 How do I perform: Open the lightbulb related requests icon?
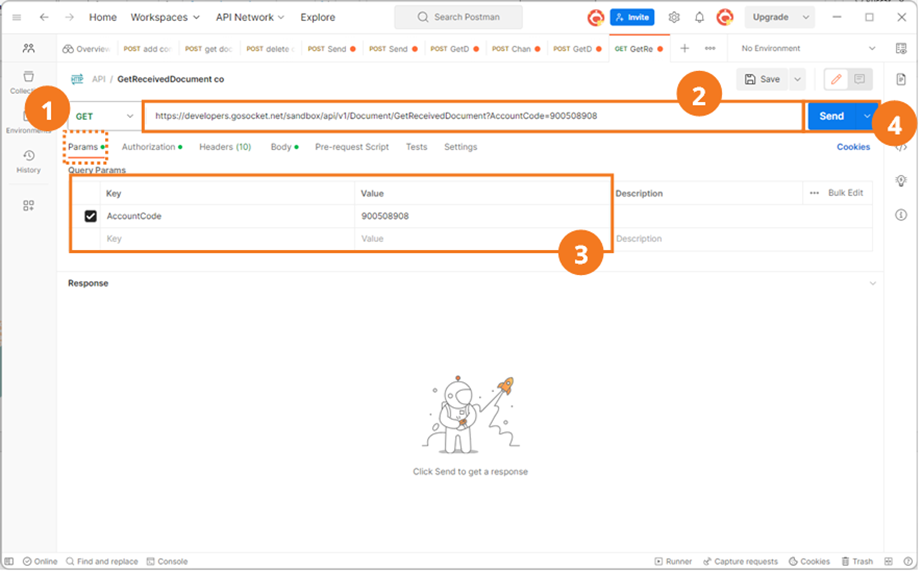click(901, 181)
